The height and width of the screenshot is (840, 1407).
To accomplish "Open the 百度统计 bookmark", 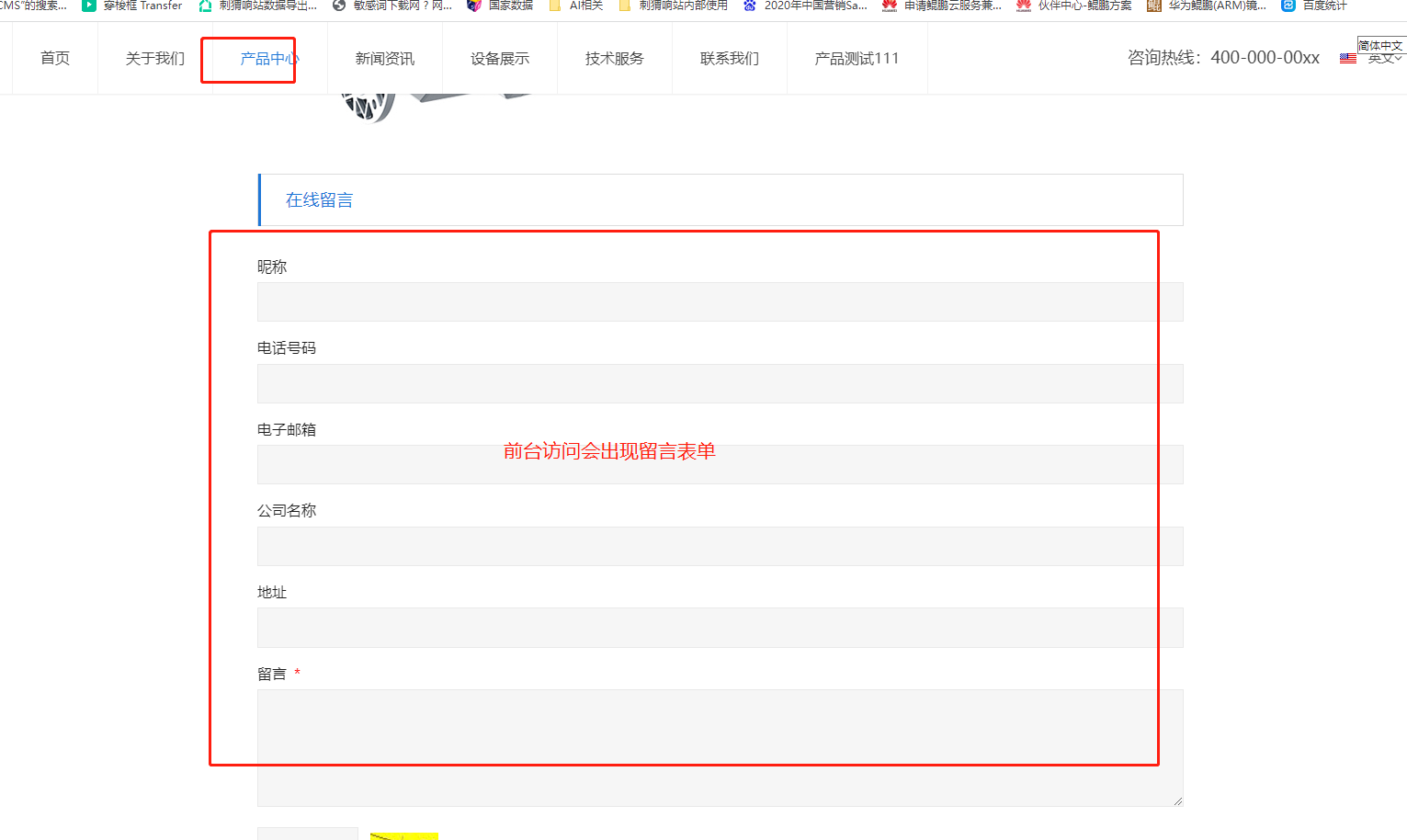I will click(1315, 6).
